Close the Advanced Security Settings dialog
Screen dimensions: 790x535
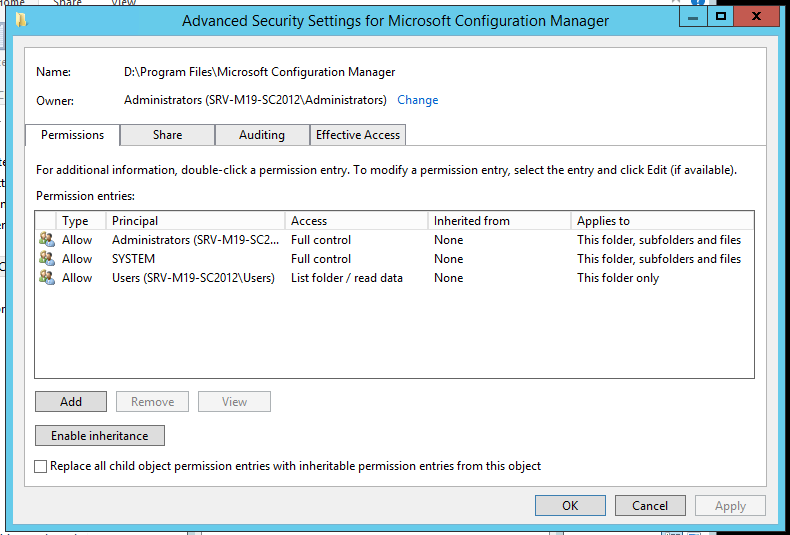pyautogui.click(x=756, y=17)
